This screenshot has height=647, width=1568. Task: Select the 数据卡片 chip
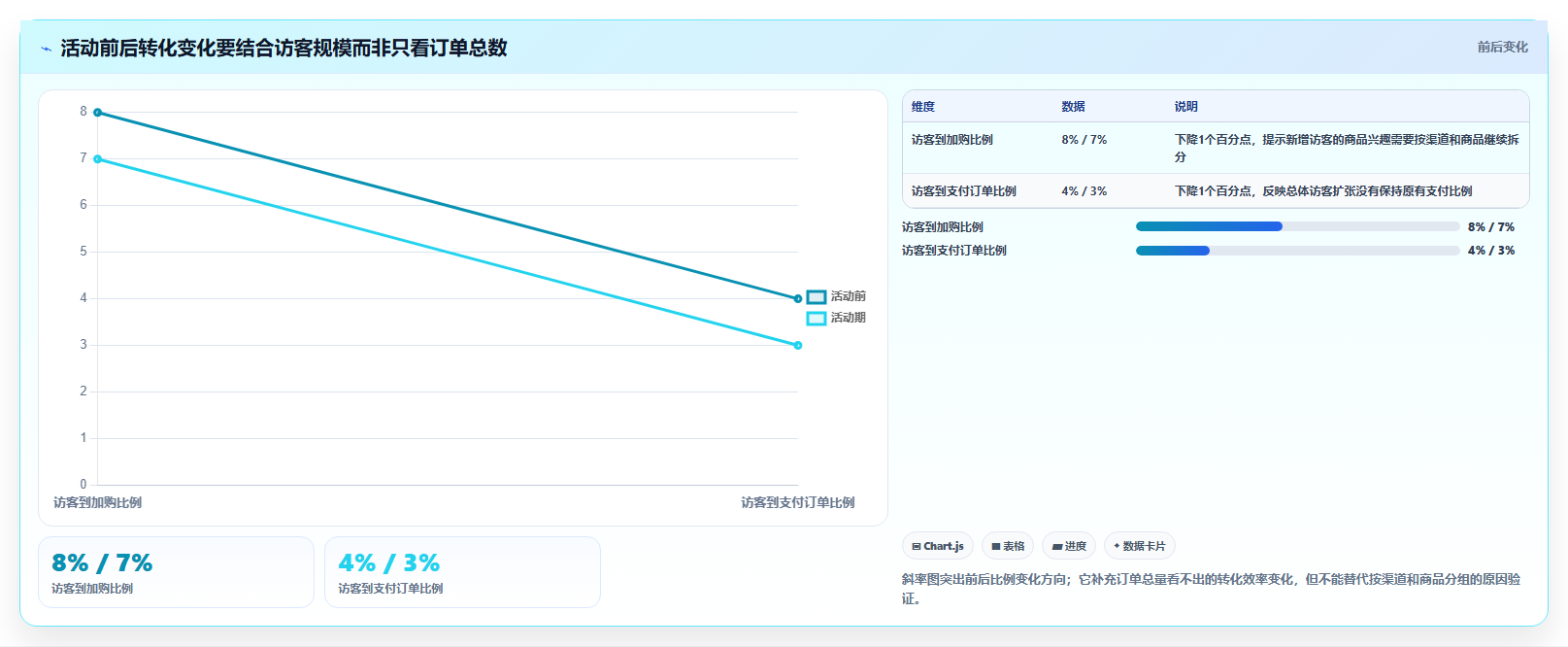[x=1140, y=546]
